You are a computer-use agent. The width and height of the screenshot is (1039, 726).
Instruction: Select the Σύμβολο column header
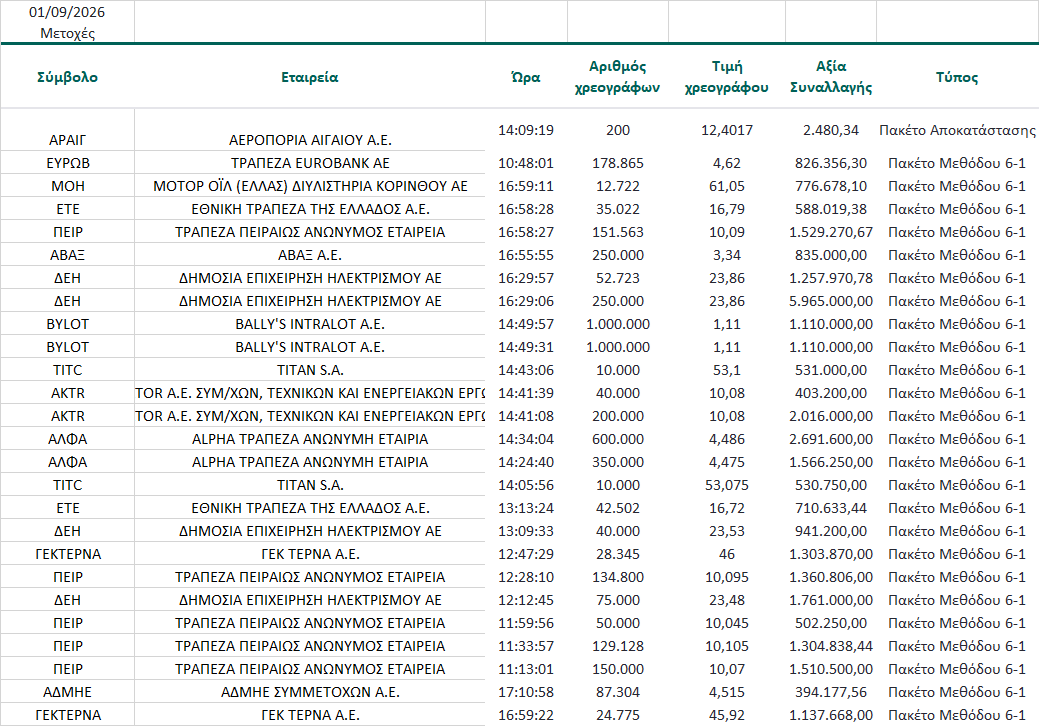click(x=67, y=77)
